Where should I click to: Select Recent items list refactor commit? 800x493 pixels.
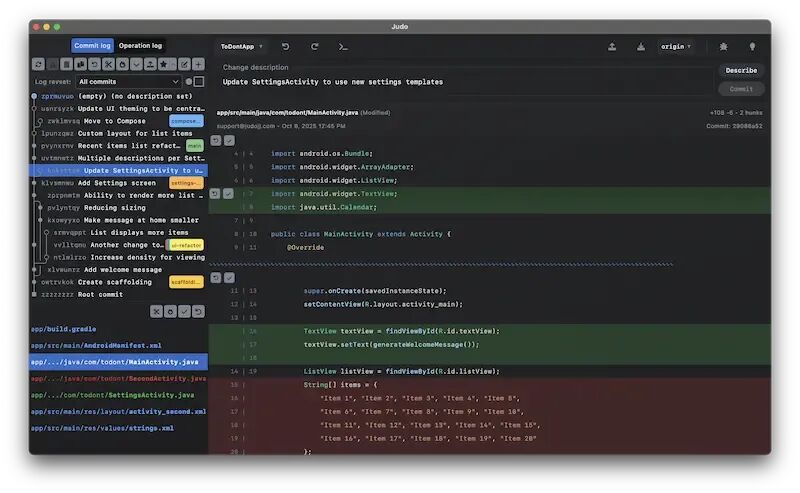[119, 145]
